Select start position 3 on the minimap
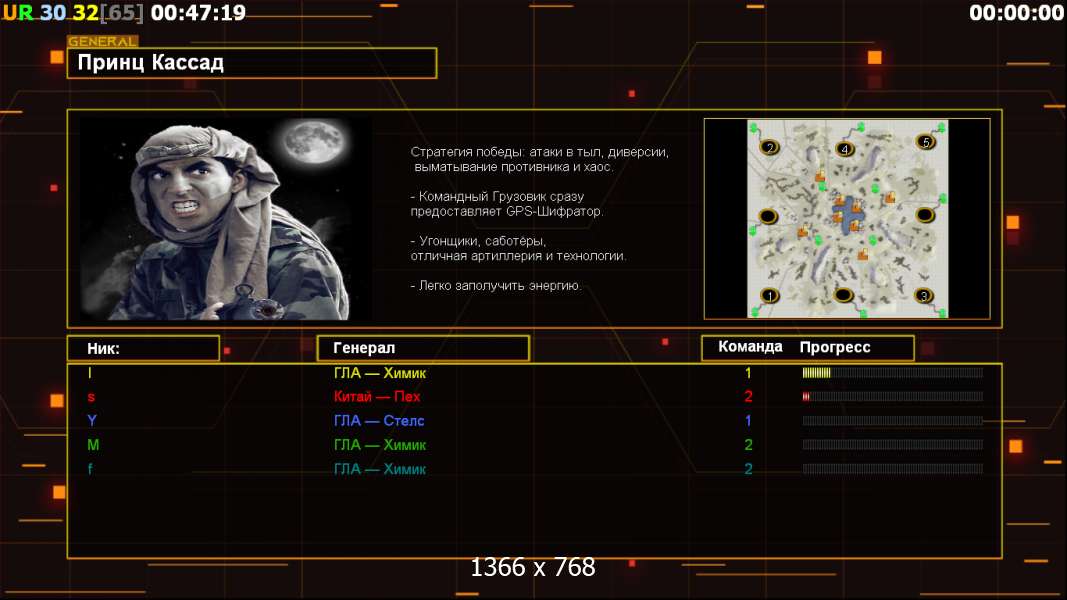1067x600 pixels. point(923,296)
